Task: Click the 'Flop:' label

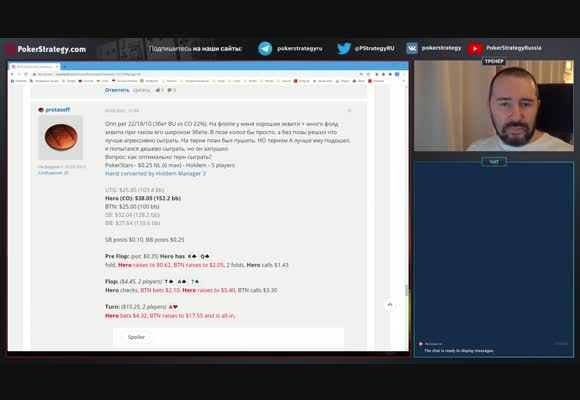Action: point(112,282)
